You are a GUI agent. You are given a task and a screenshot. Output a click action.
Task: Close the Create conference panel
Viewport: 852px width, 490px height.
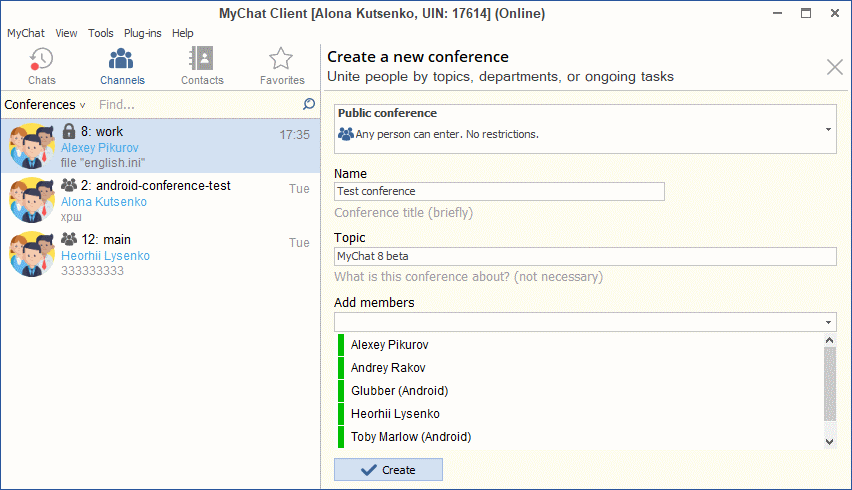835,67
